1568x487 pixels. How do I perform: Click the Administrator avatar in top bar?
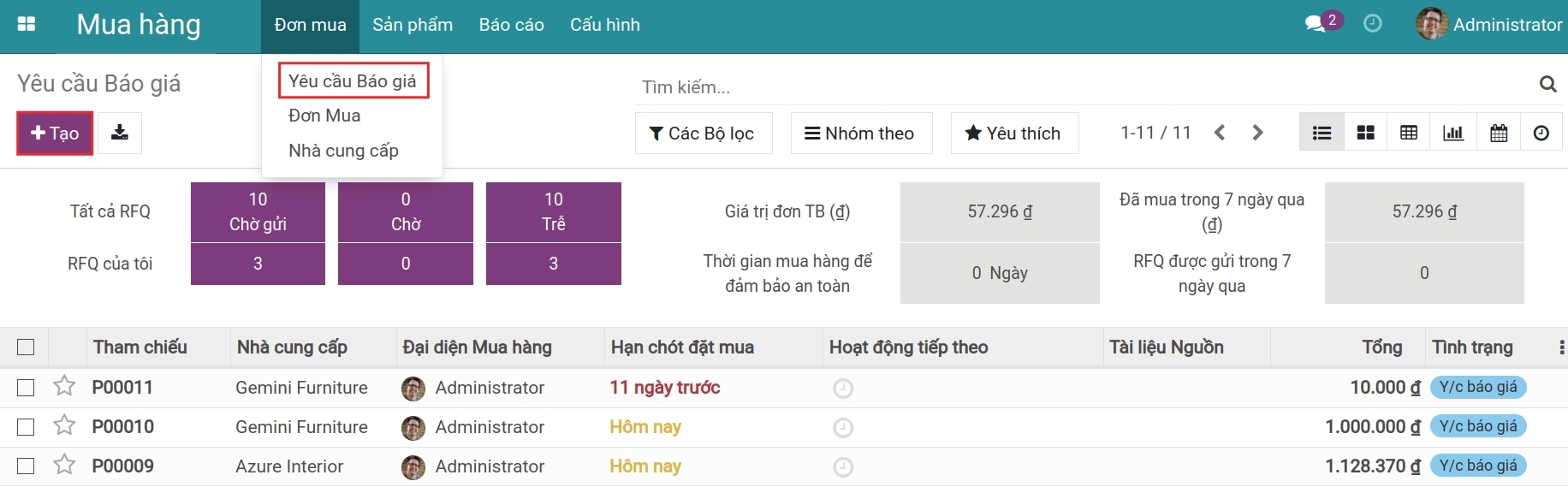pos(1432,24)
